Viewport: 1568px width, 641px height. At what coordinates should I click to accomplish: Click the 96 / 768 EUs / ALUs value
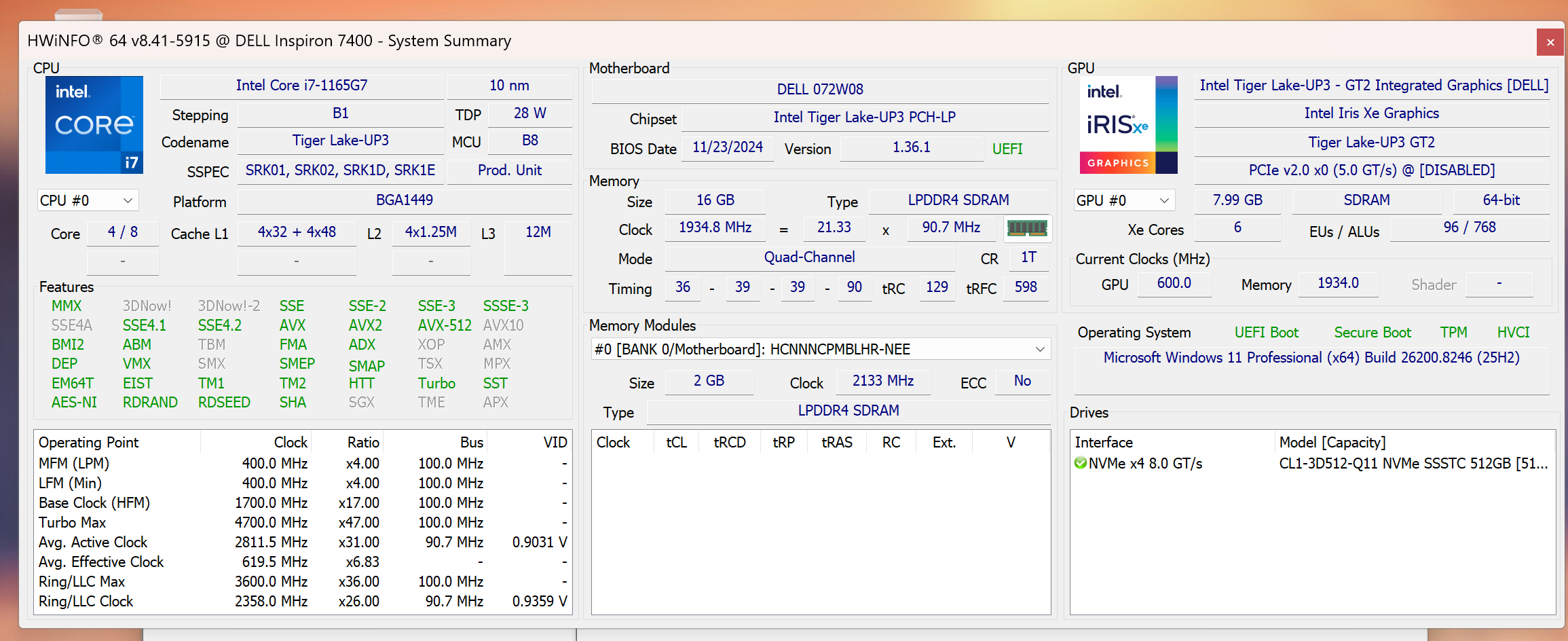coord(1470,227)
